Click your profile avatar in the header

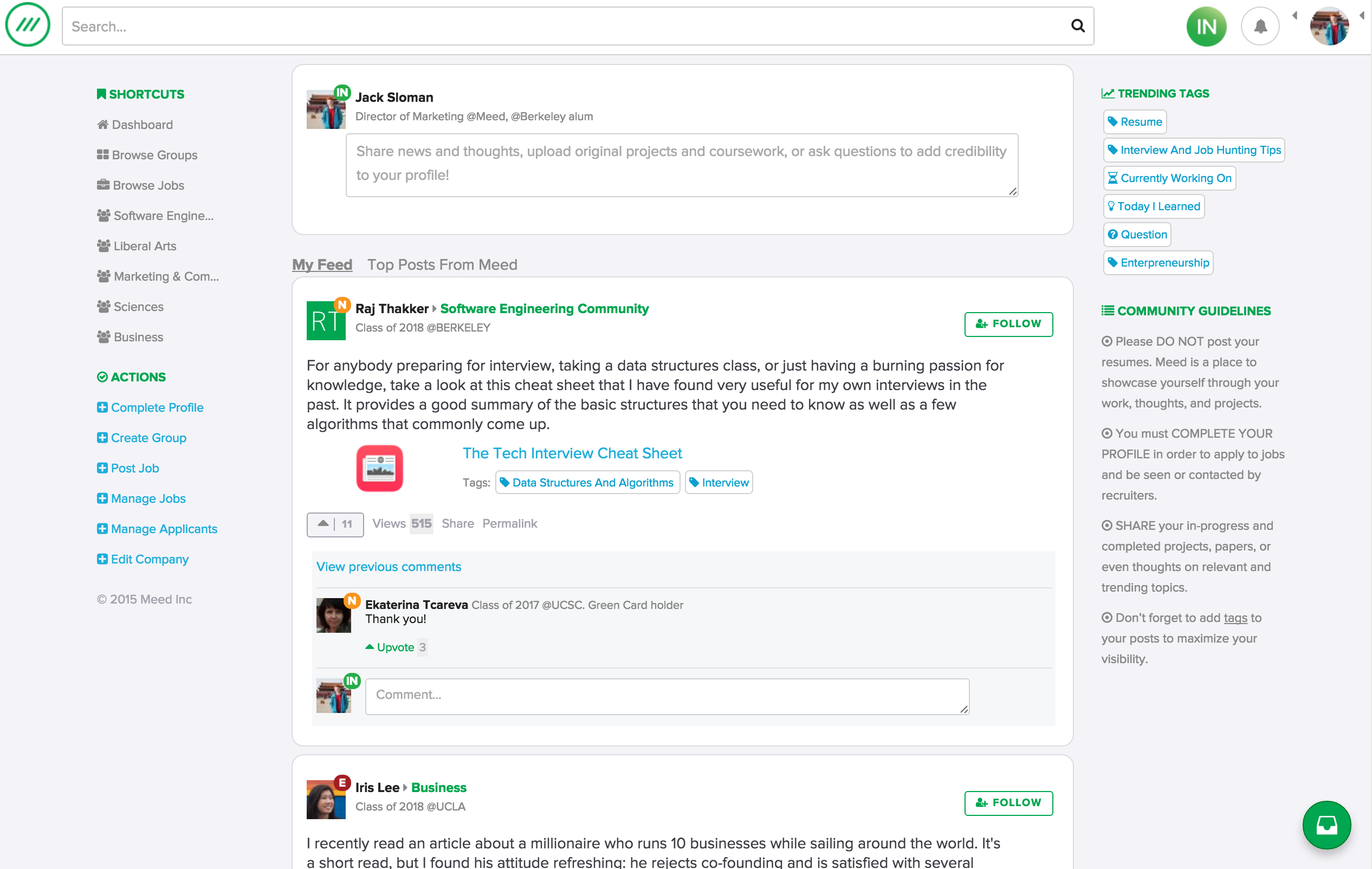tap(1330, 25)
